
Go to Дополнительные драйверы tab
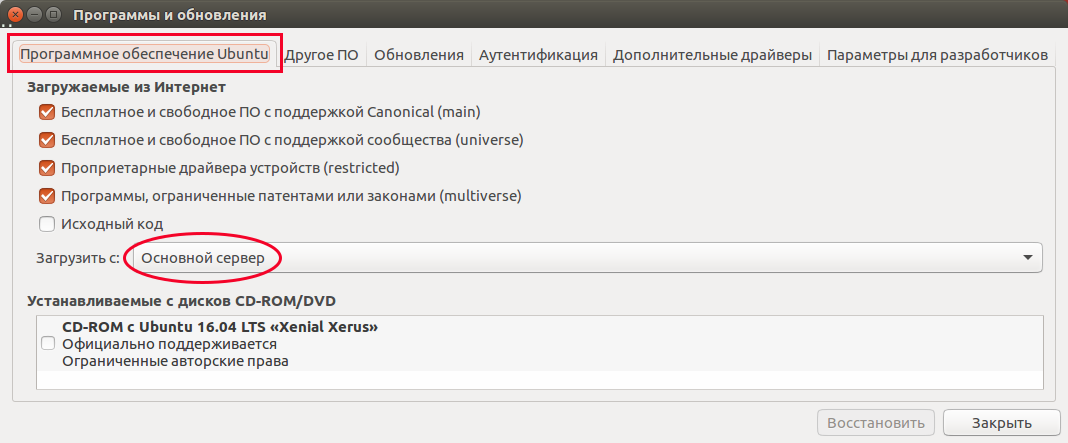tap(712, 55)
